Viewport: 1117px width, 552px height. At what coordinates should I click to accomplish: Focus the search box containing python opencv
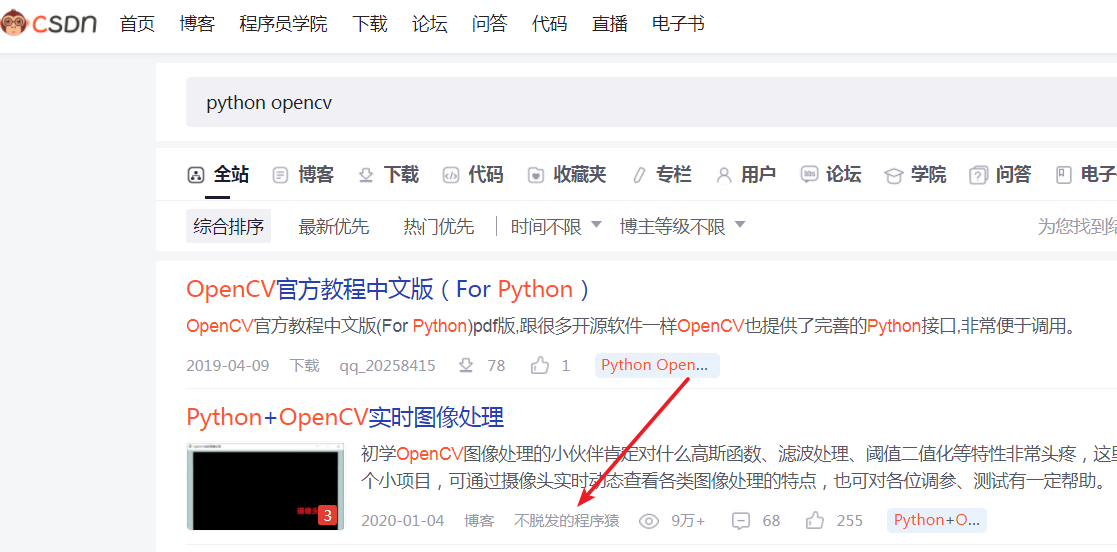coord(651,103)
